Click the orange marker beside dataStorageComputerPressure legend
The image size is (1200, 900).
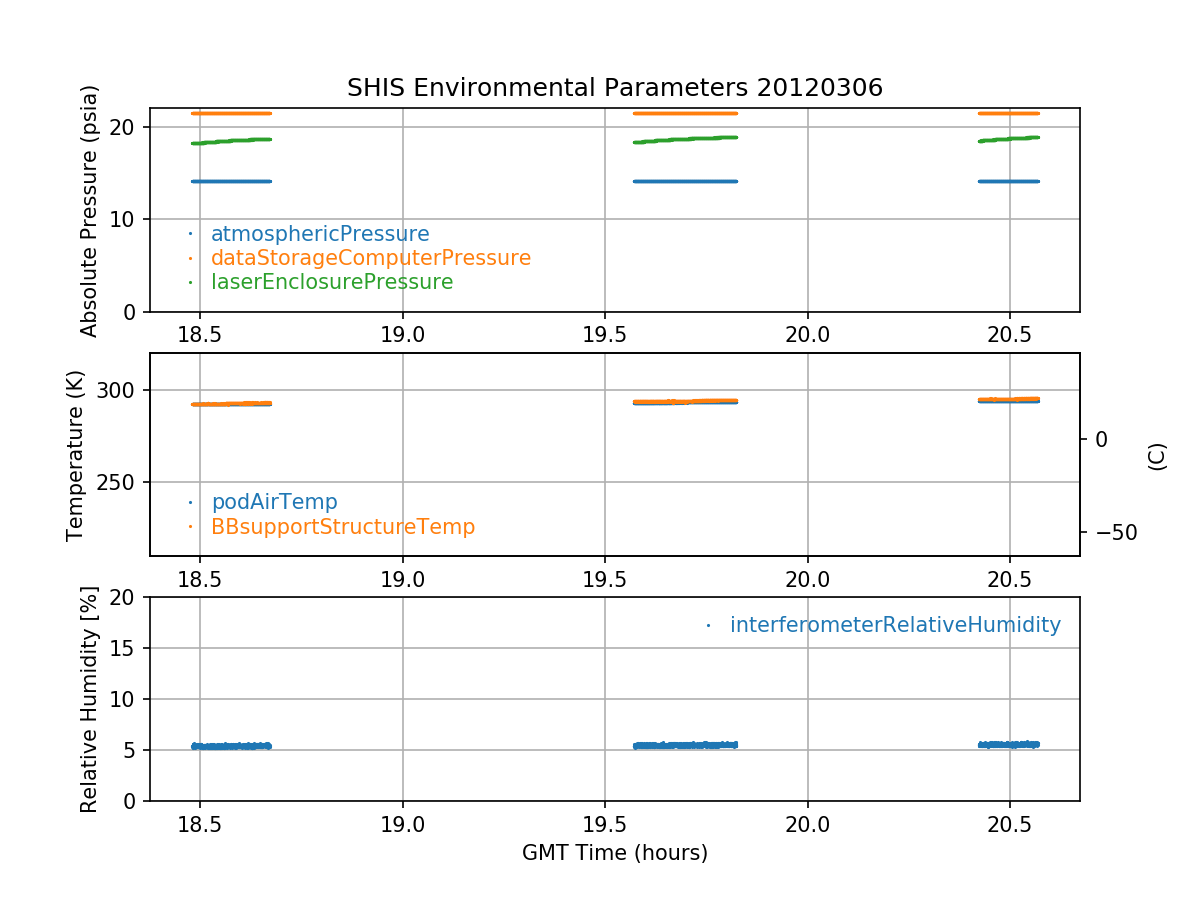coord(190,258)
